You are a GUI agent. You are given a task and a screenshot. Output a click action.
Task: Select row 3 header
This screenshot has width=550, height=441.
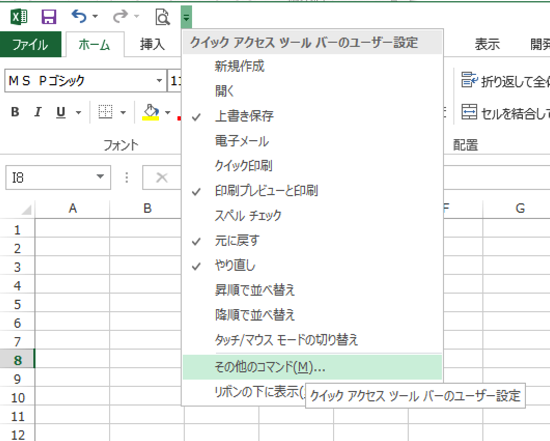pos(17,267)
